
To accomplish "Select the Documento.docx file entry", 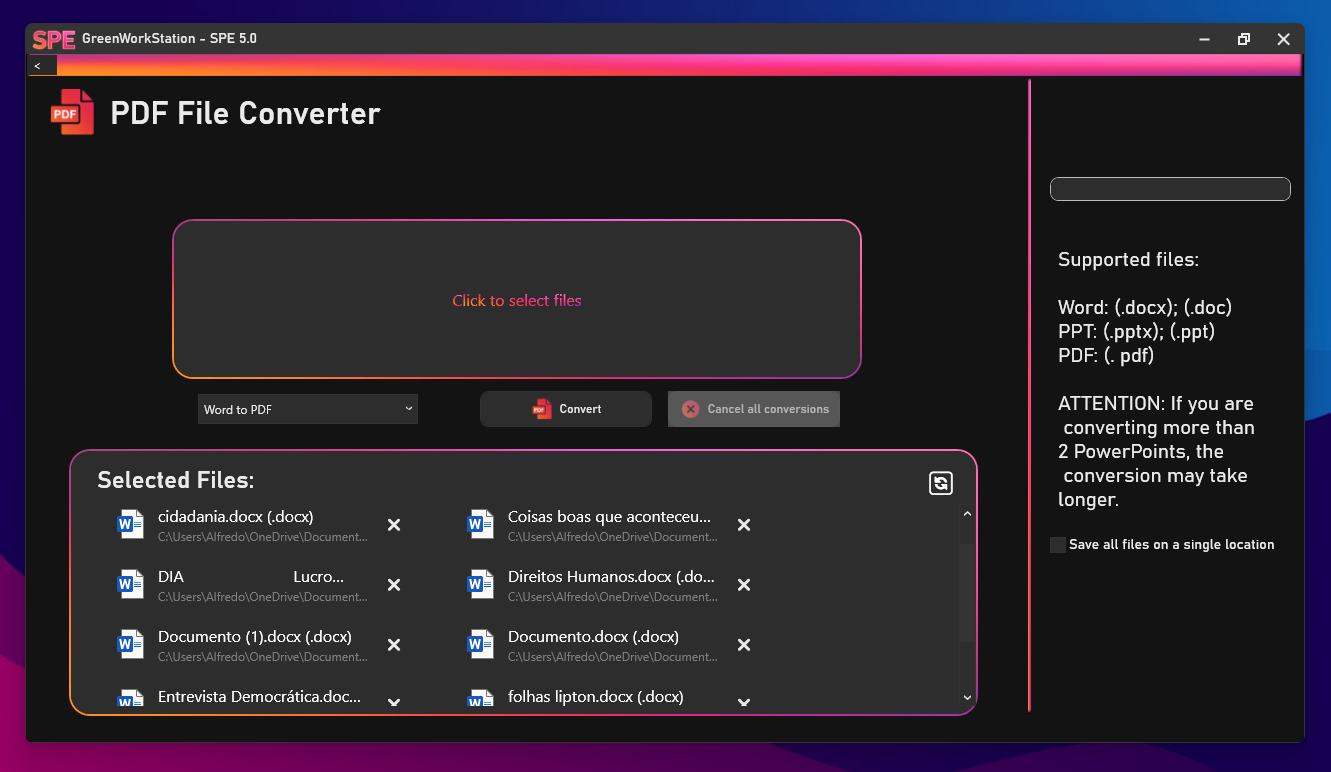I will (x=593, y=637).
